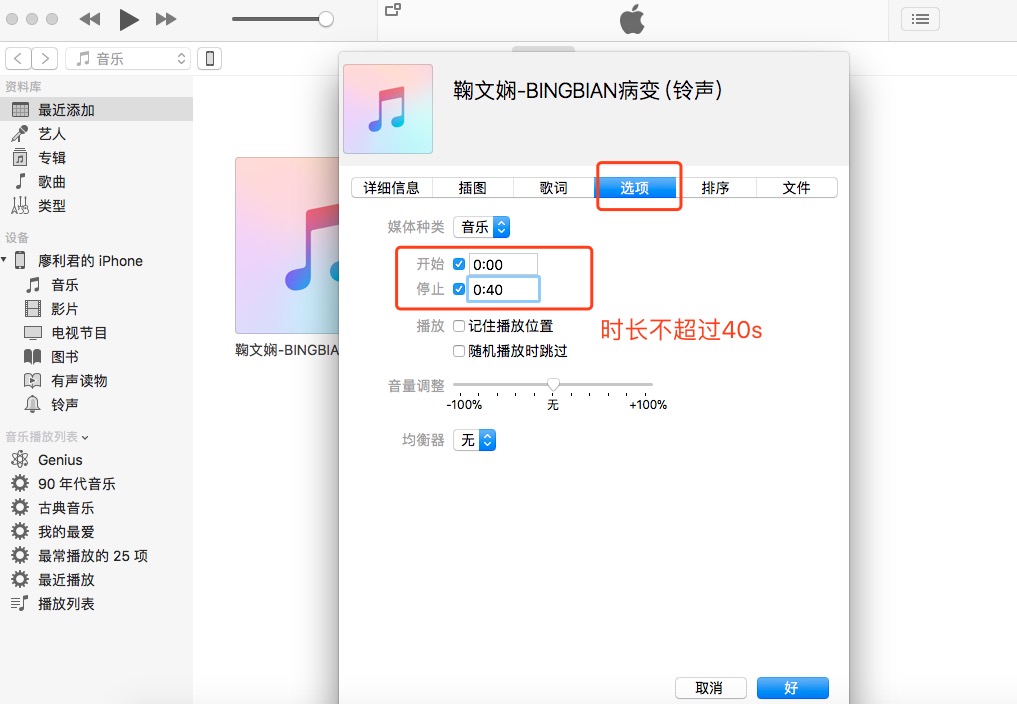Collapse the 廖利君的 iPhone device tree
1017x704 pixels.
click(x=4, y=260)
